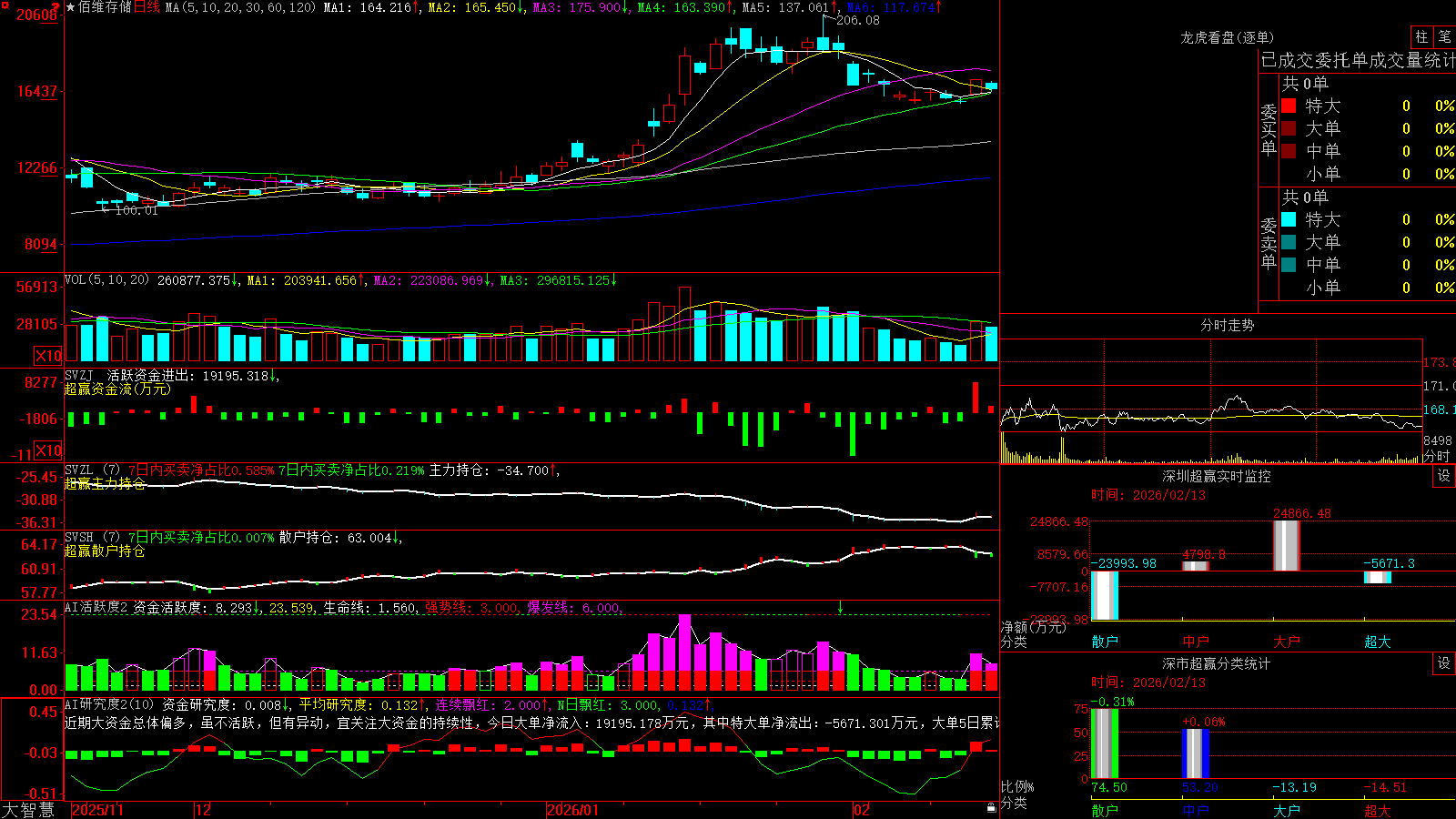Select 2026/01 marker on time axis
The height and width of the screenshot is (819, 1456).
[573, 810]
